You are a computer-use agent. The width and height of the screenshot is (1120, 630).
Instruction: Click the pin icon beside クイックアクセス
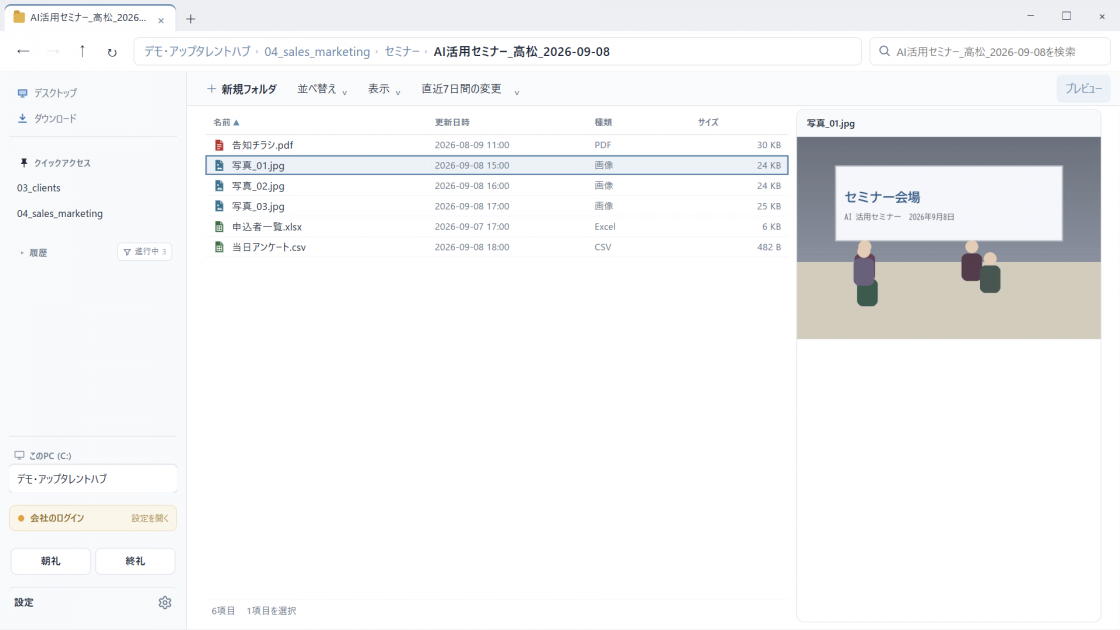click(24, 163)
